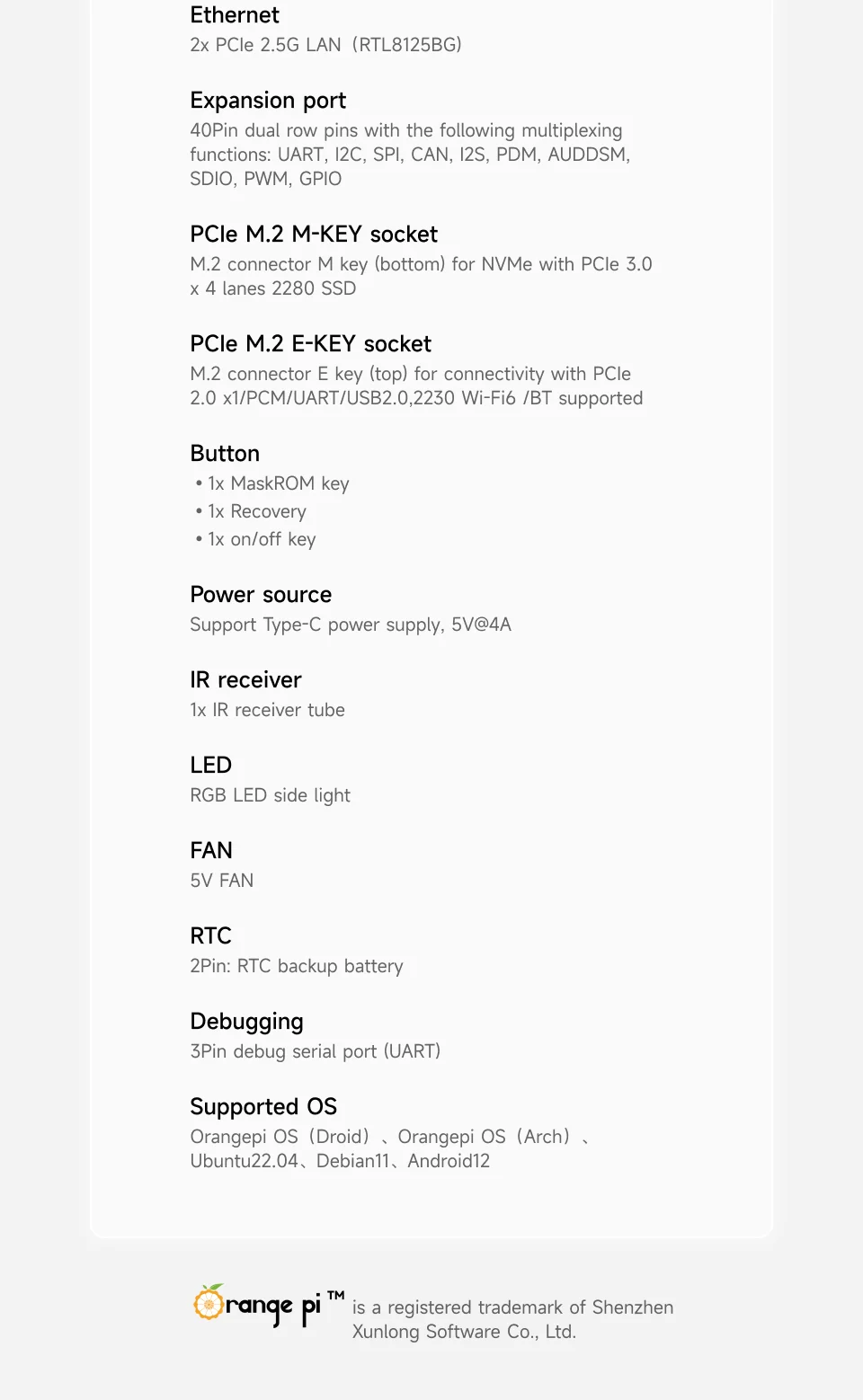Click the 1x on/off key bullet
Screen dimensions: 863x1400
point(256,539)
